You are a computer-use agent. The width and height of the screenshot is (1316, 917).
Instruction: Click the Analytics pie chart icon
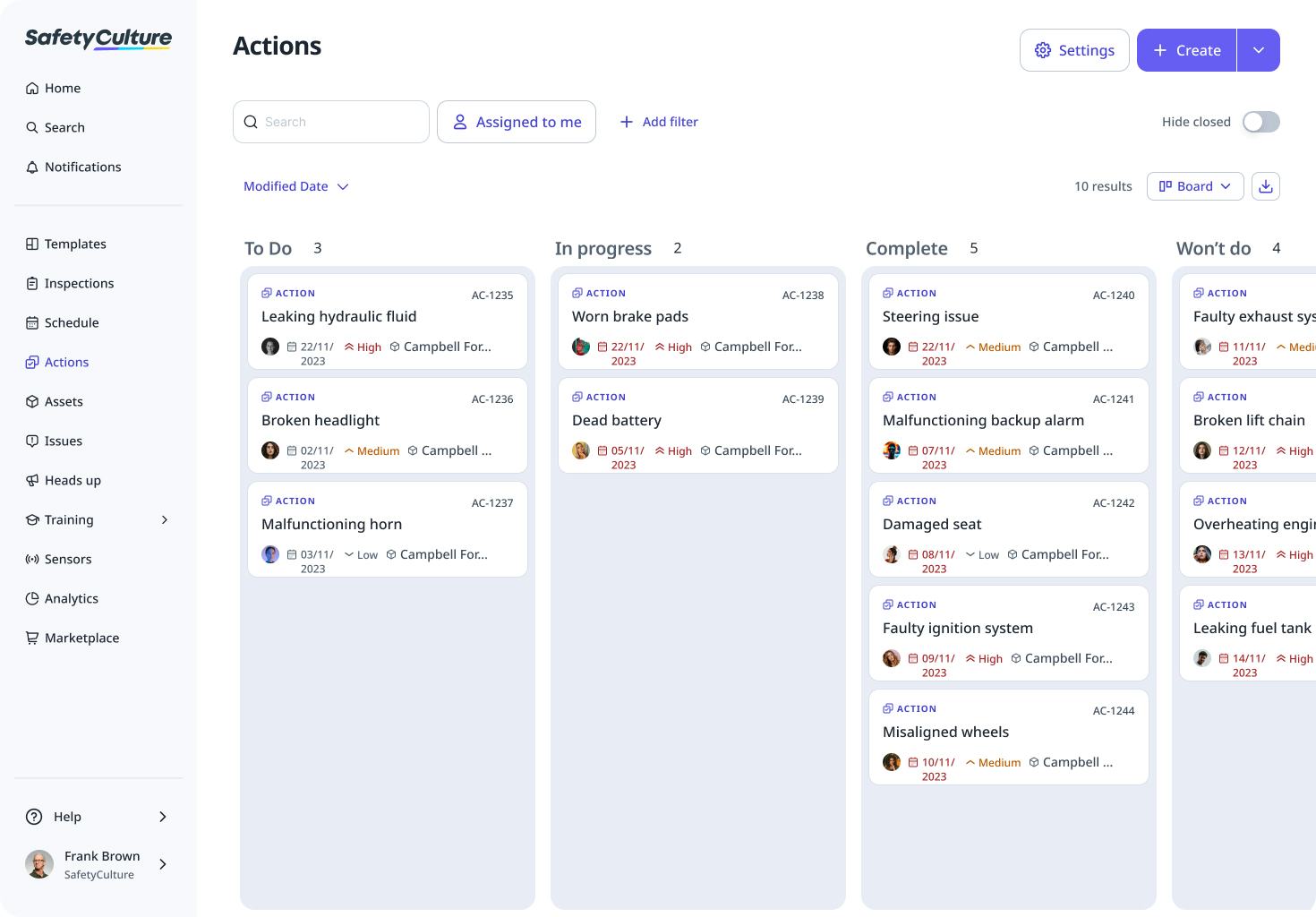click(32, 598)
